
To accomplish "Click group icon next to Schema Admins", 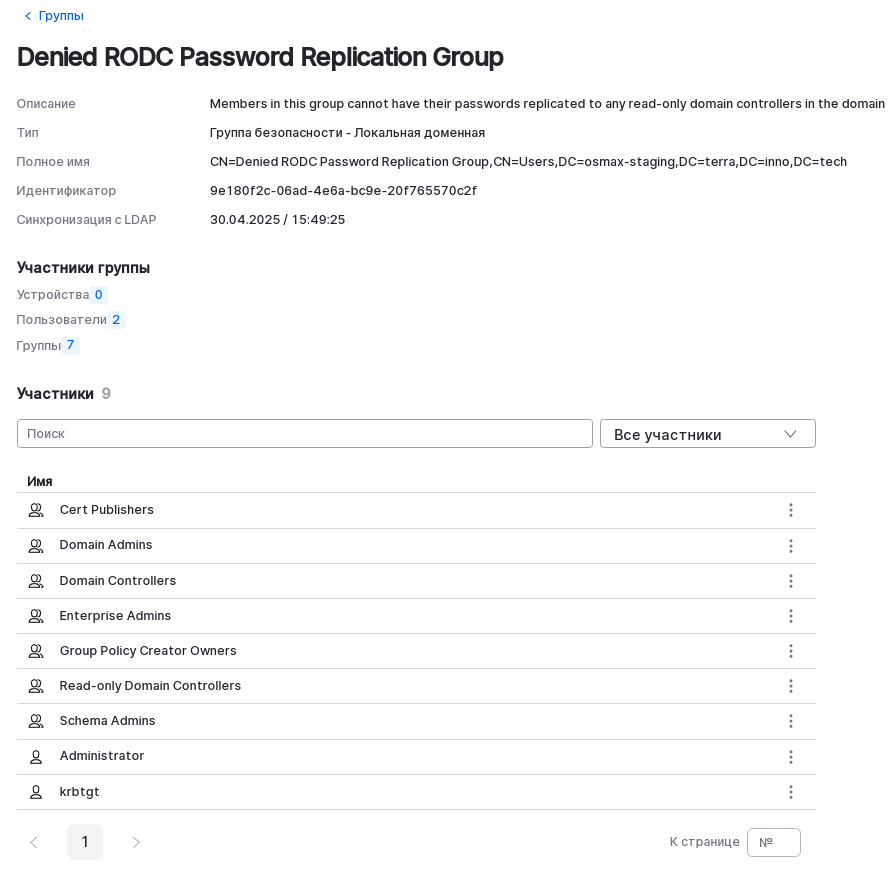I will [36, 721].
